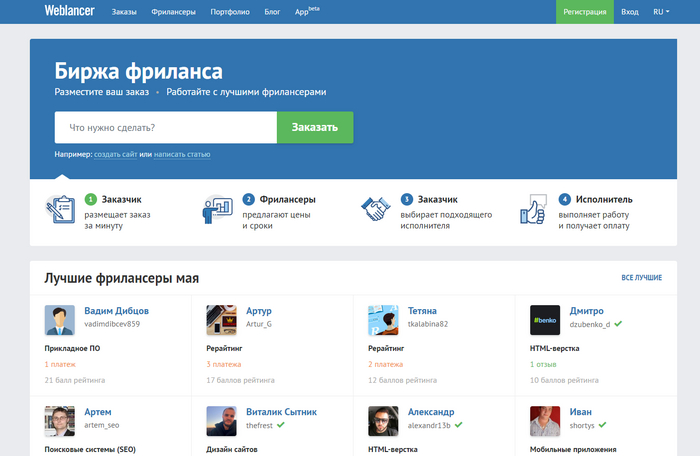
Task: Click the clipboard order icon
Action: (x=60, y=209)
